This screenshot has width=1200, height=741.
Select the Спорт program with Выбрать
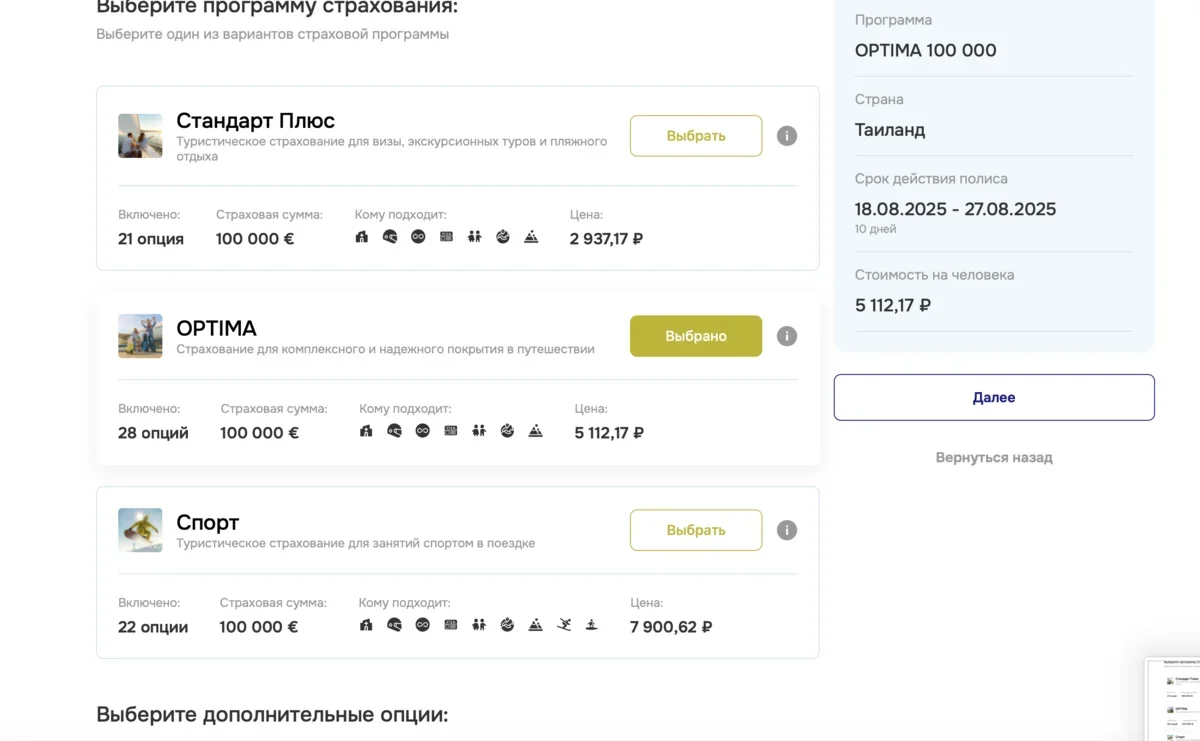click(696, 530)
